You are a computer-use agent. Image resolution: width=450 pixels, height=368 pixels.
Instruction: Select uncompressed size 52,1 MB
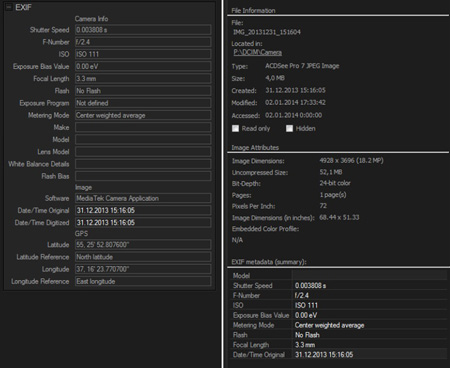(x=331, y=172)
